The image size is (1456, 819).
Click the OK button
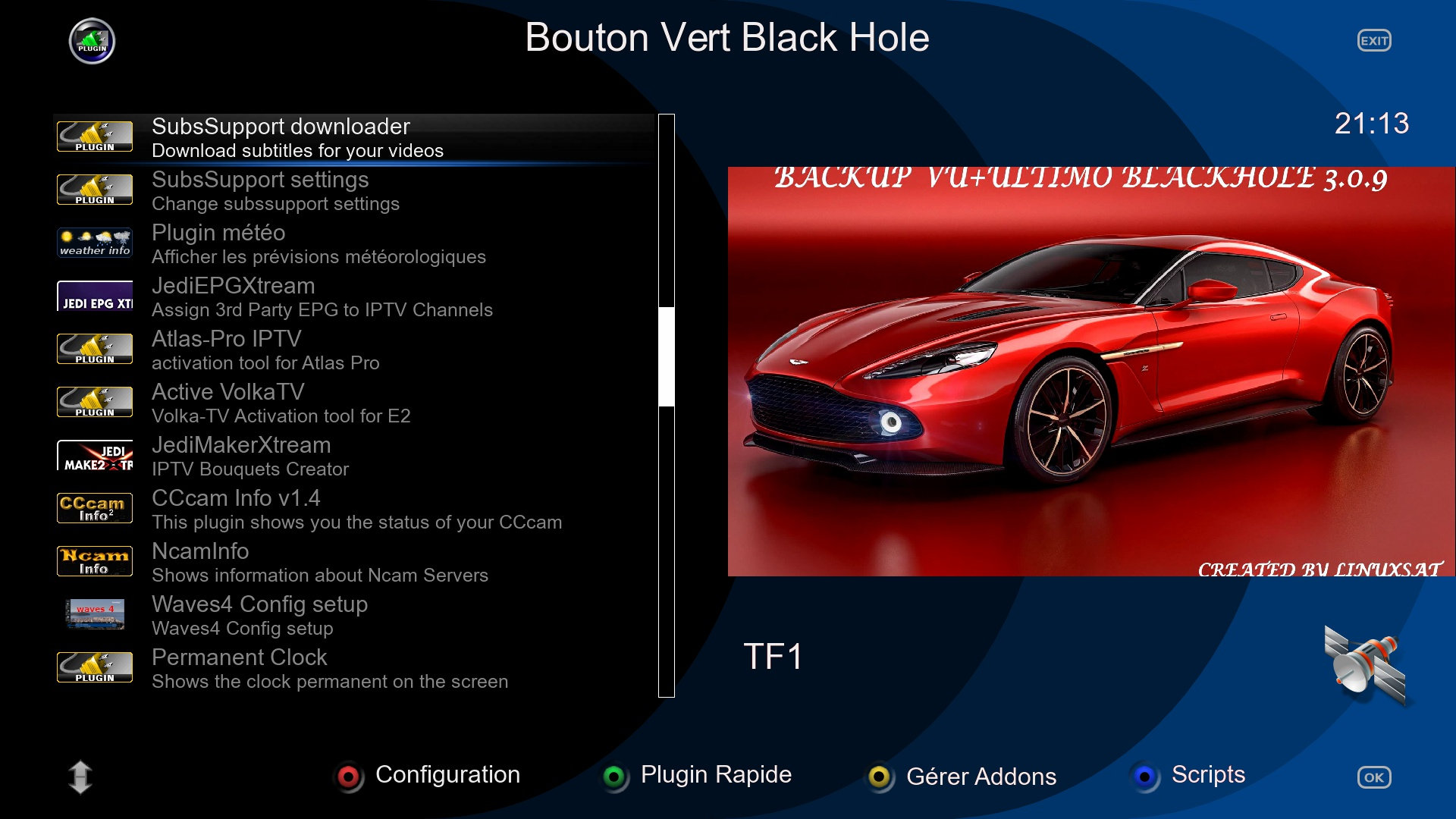(x=1373, y=777)
